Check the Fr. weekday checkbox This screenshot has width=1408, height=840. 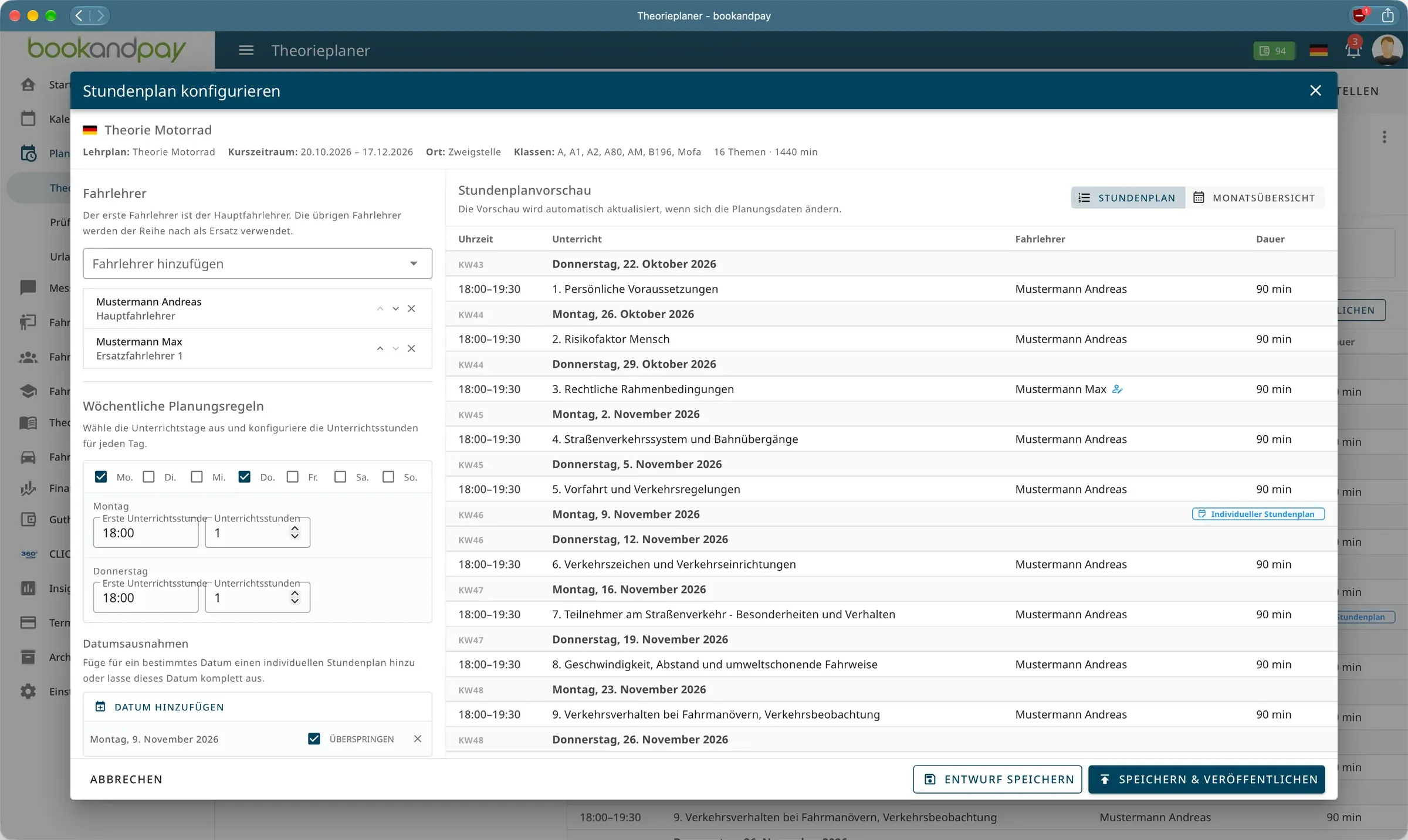click(x=293, y=477)
